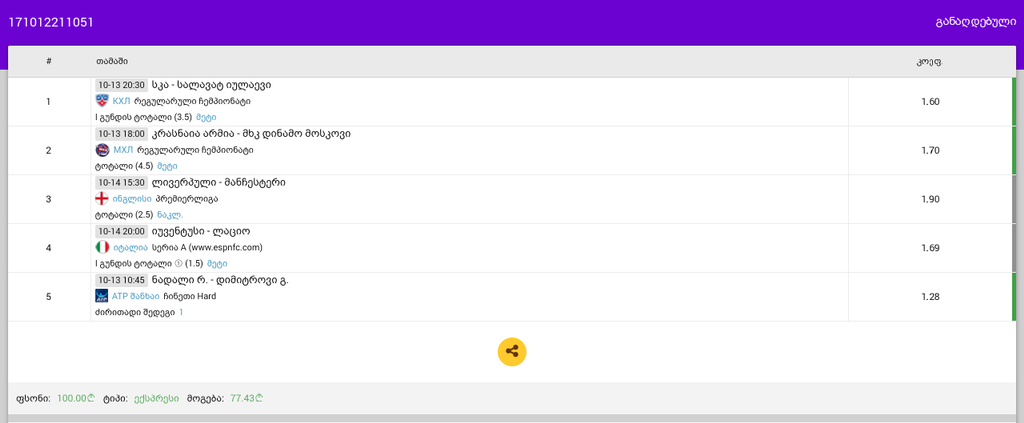Click row number 3 cell
This screenshot has width=1024, height=423.
click(49, 199)
